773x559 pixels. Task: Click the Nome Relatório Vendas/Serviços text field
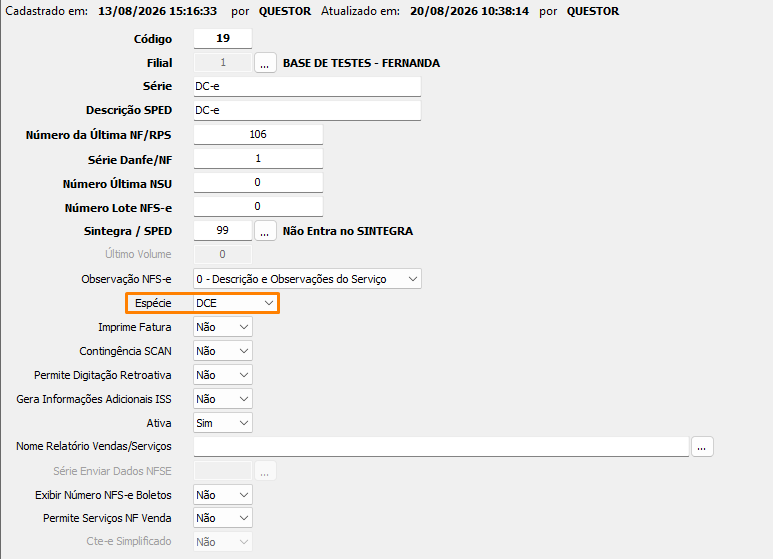[x=441, y=447]
